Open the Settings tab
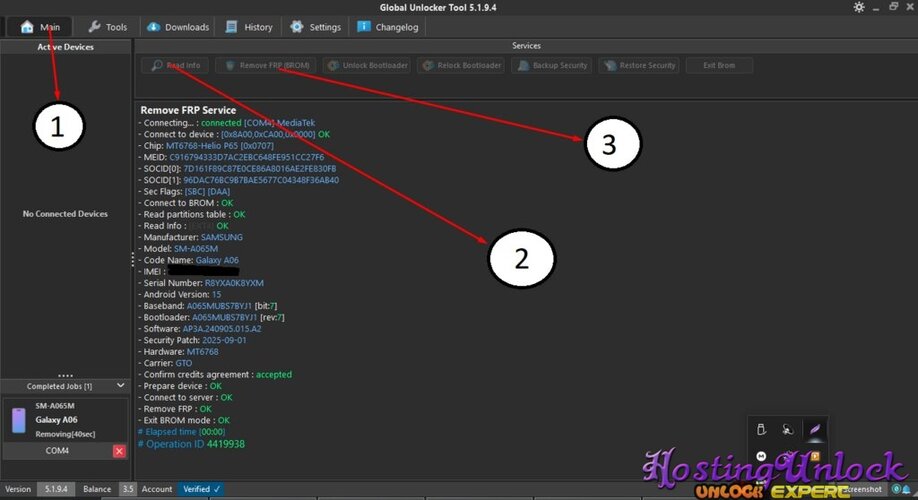The image size is (918, 500). click(315, 27)
